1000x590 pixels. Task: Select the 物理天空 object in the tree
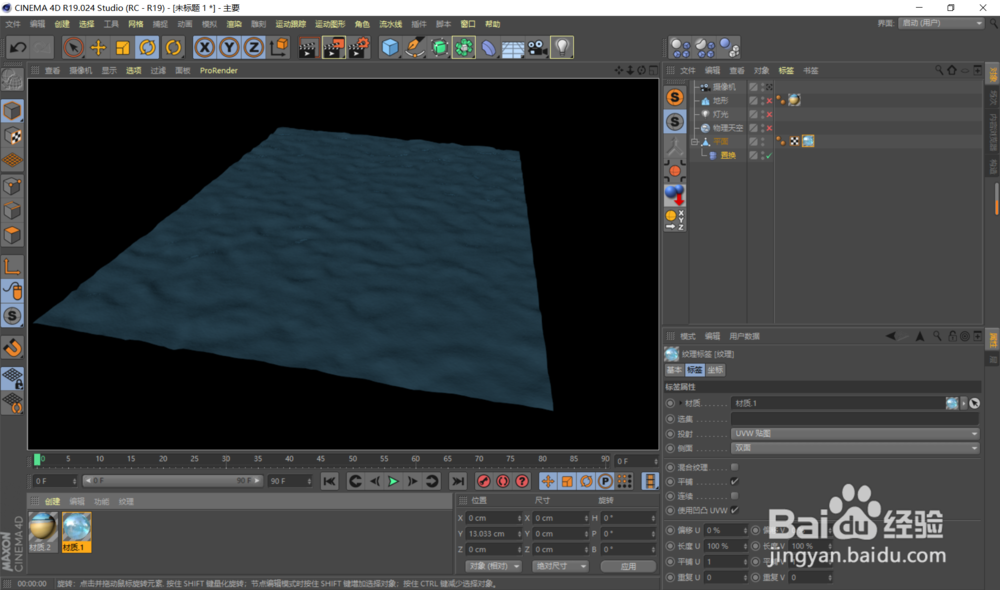click(x=728, y=128)
